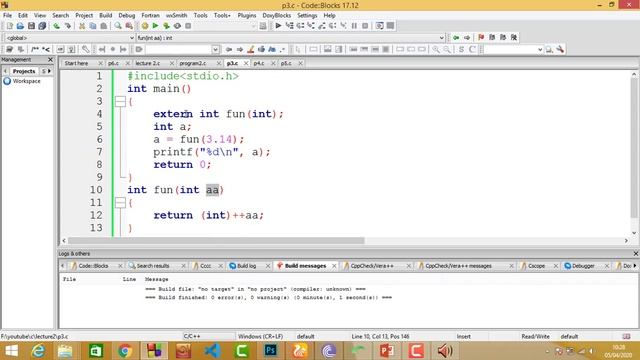The image size is (640, 360).
Task: Save the current file p3.c
Action: click(31, 26)
